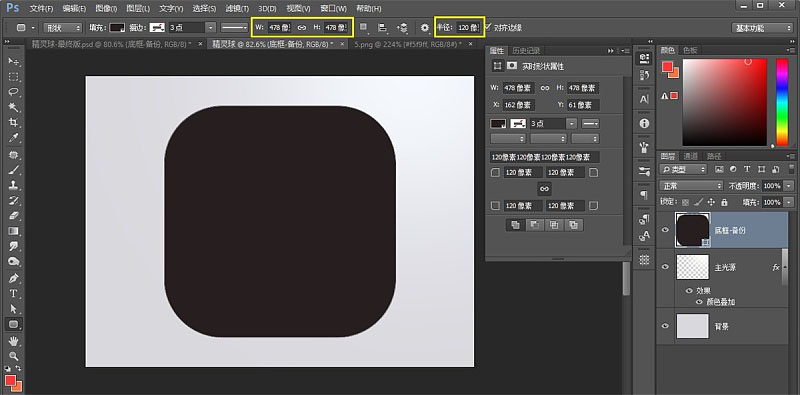Click the 半径 radius input field
The height and width of the screenshot is (395, 800).
[468, 28]
